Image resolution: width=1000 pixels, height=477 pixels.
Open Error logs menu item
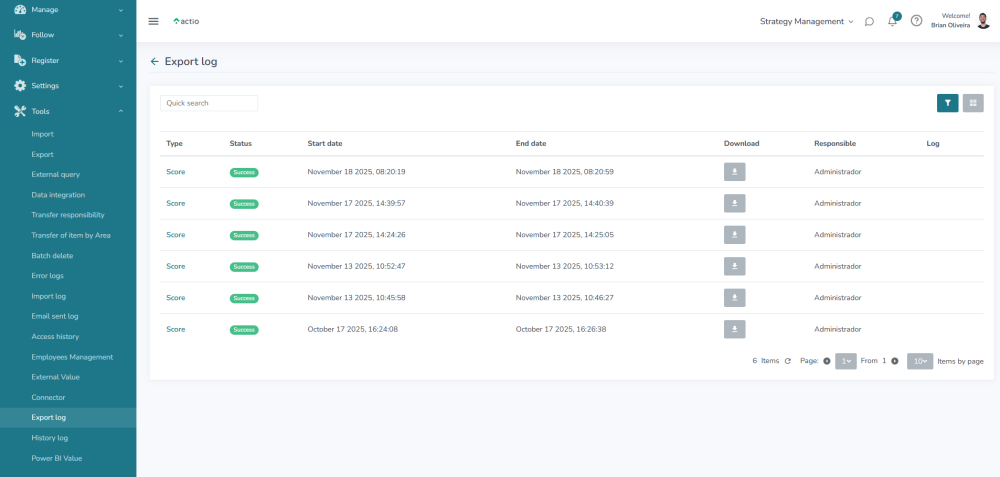47,275
